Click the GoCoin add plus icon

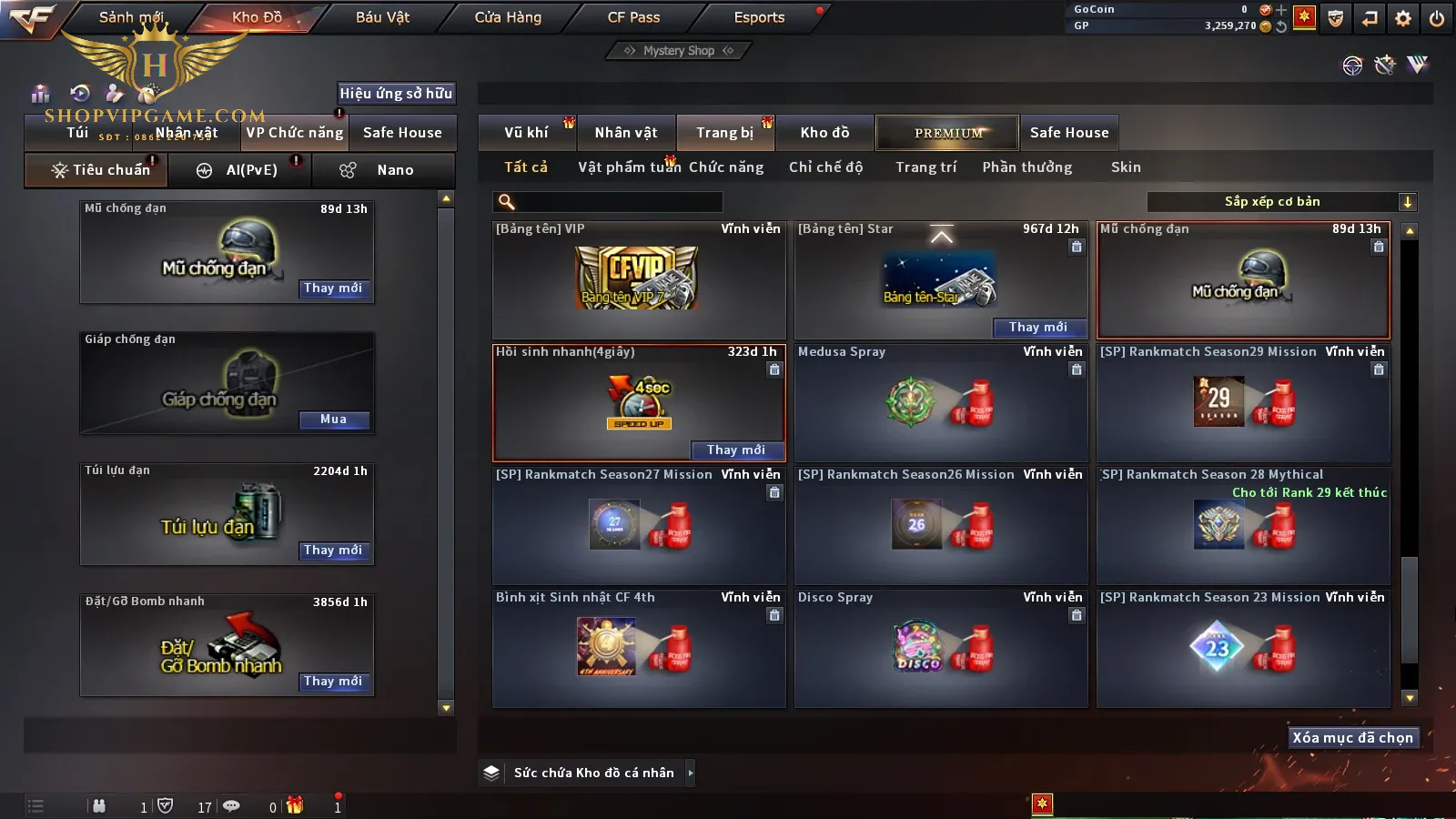[x=1281, y=10]
